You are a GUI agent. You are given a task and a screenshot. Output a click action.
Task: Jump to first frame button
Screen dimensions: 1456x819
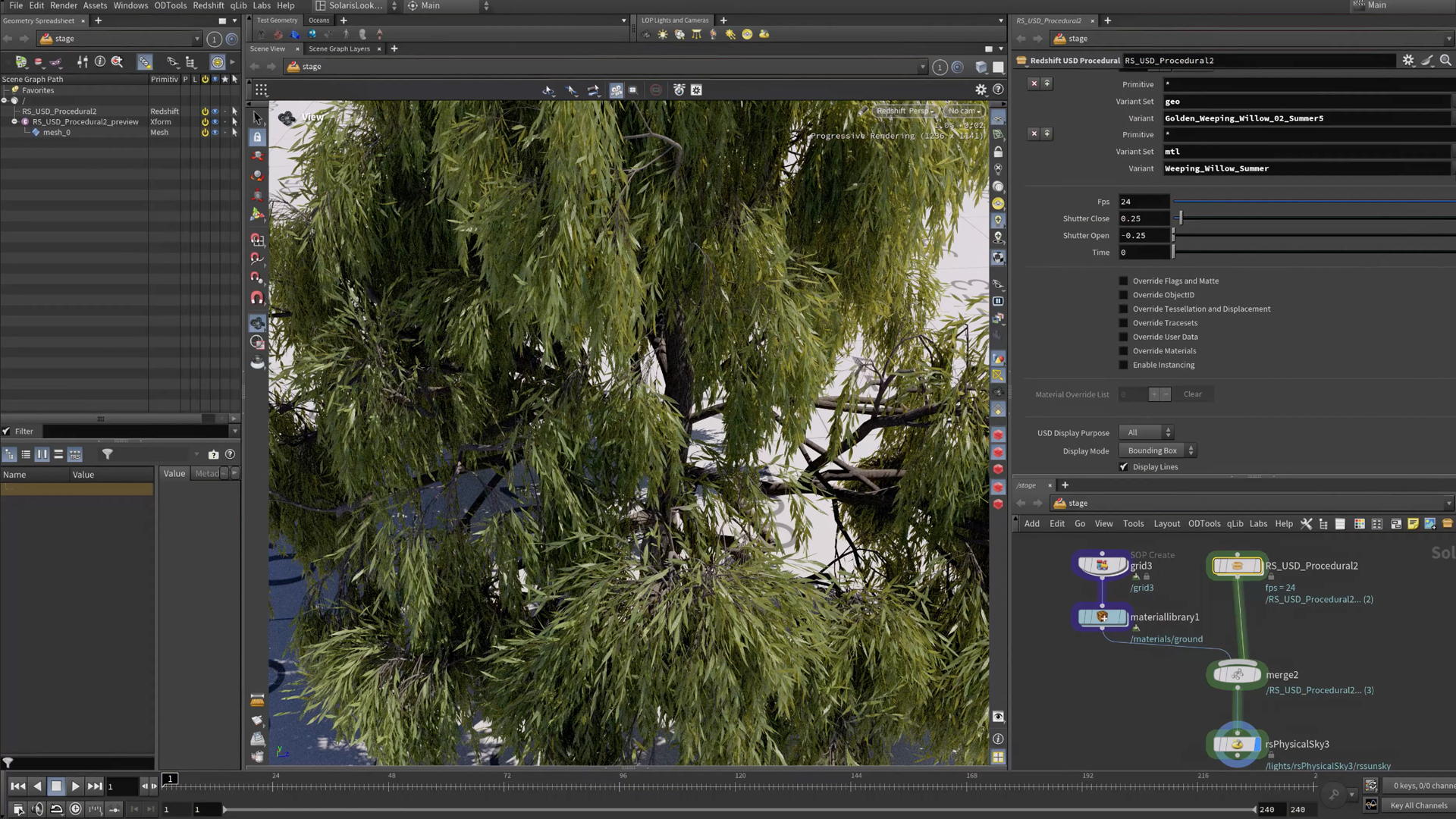[18, 786]
